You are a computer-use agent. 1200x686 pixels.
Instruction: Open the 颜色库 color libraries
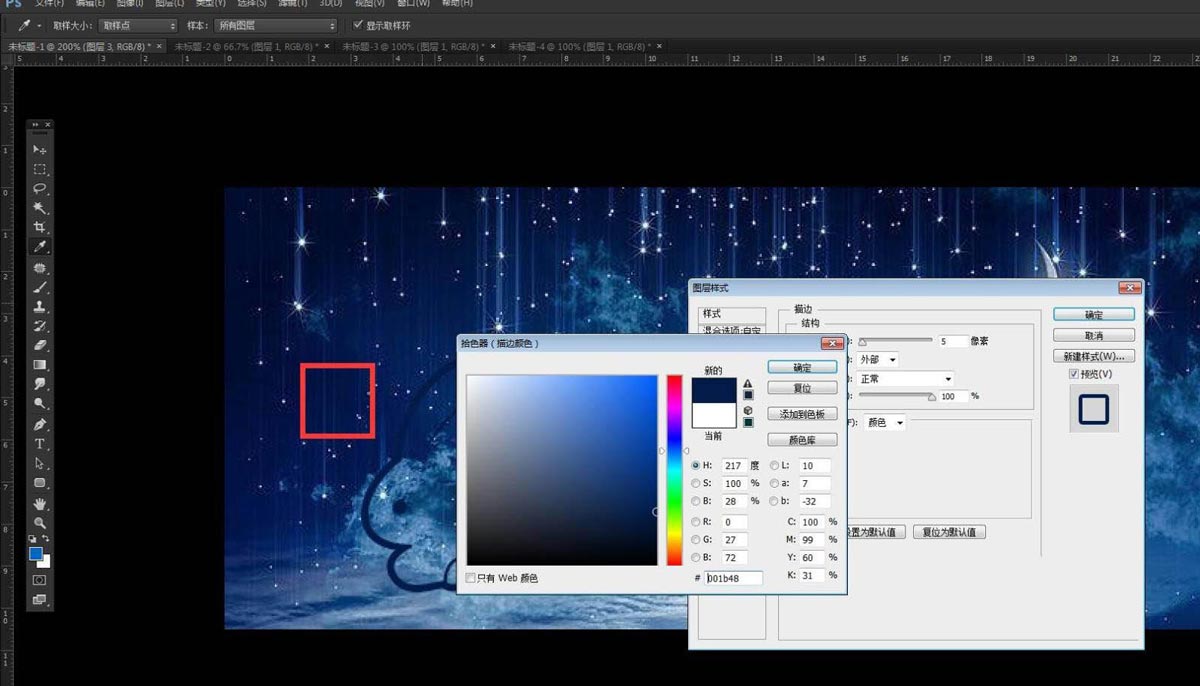click(802, 440)
